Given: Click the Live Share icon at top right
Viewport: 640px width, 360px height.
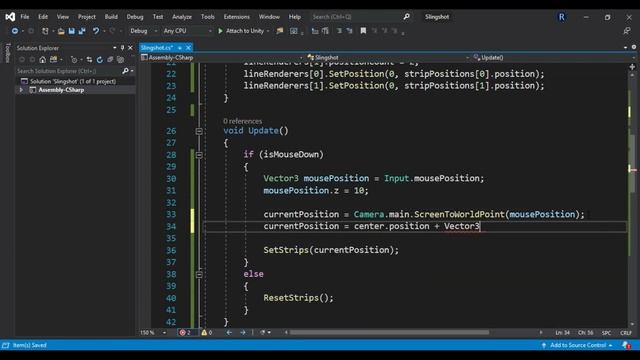Looking at the screenshot, I should [627, 31].
